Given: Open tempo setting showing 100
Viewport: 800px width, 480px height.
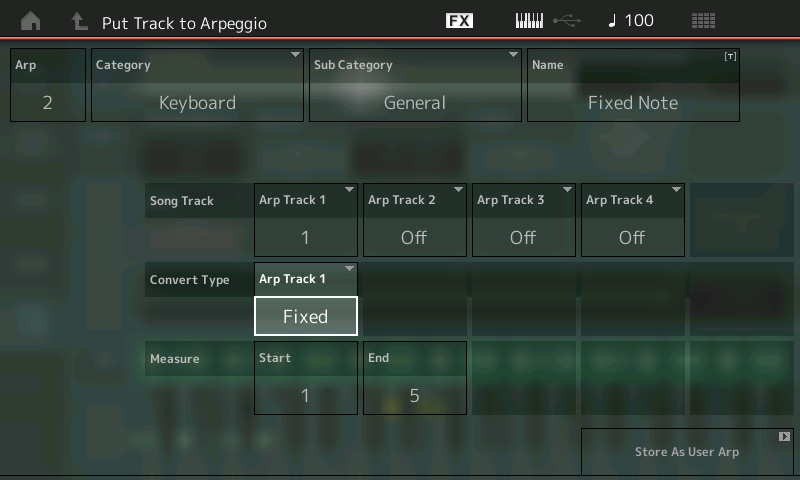Looking at the screenshot, I should tap(631, 21).
